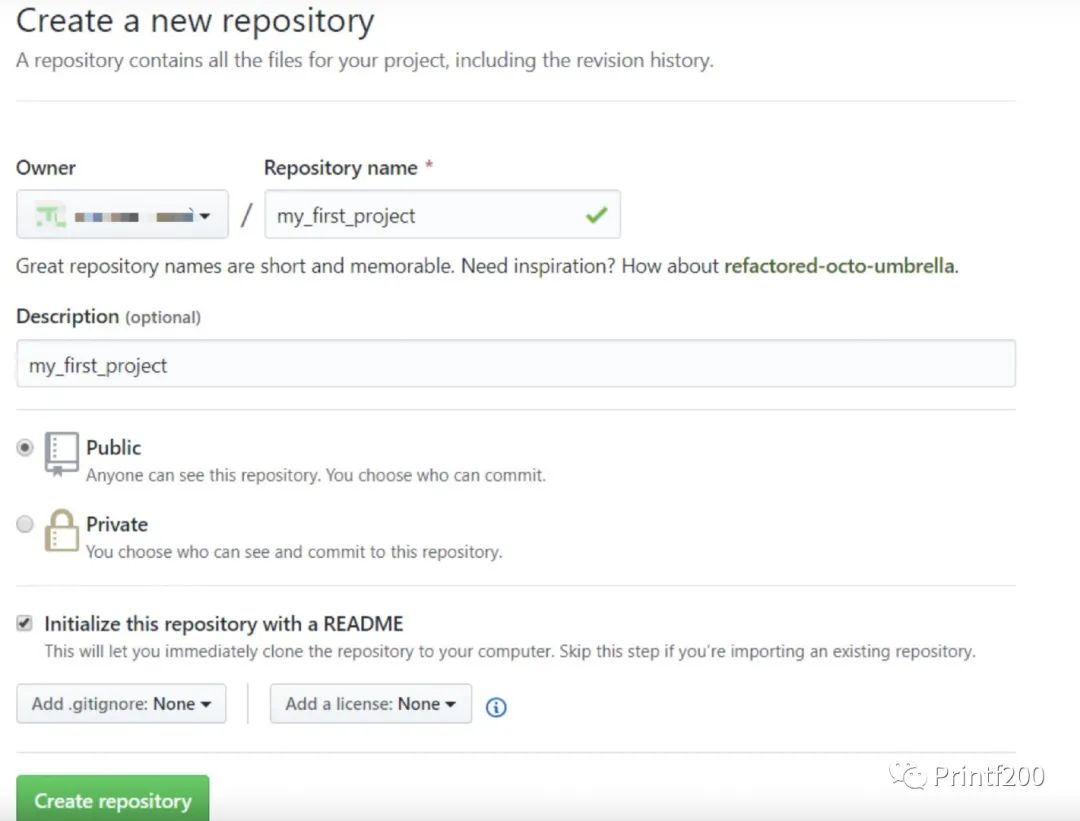Select the Public radio button
Image resolution: width=1080 pixels, height=821 pixels.
click(25, 448)
